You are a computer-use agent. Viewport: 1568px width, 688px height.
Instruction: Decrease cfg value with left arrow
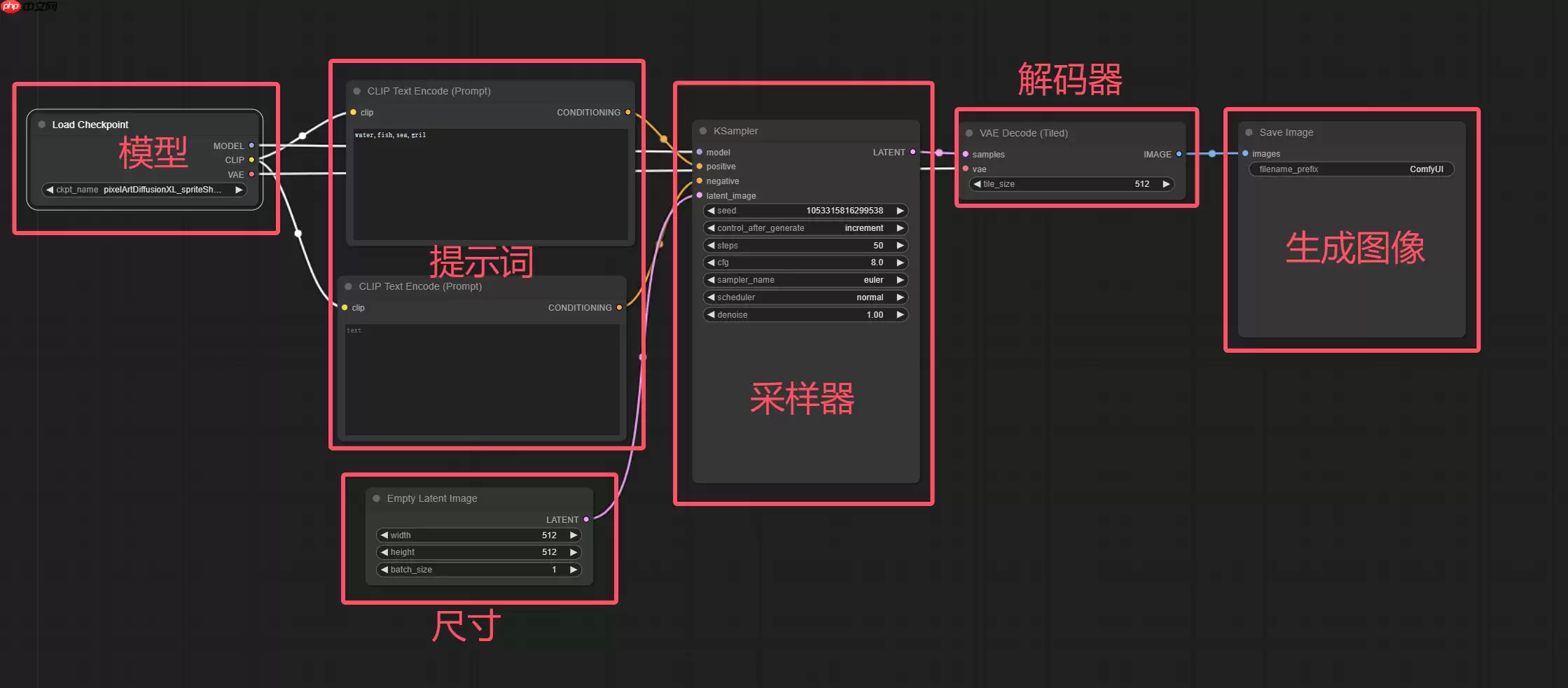711,262
